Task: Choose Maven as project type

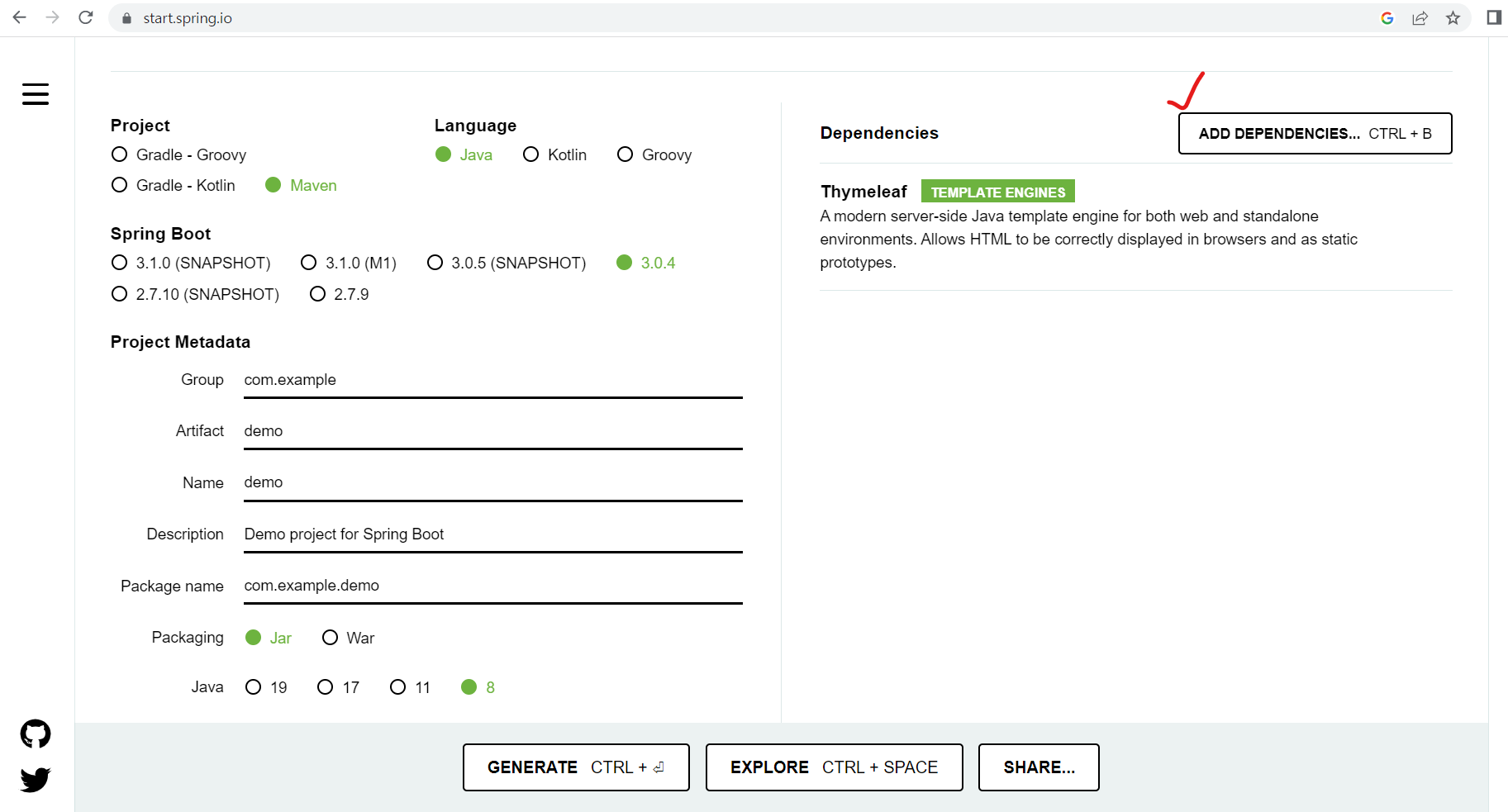Action: (x=301, y=185)
